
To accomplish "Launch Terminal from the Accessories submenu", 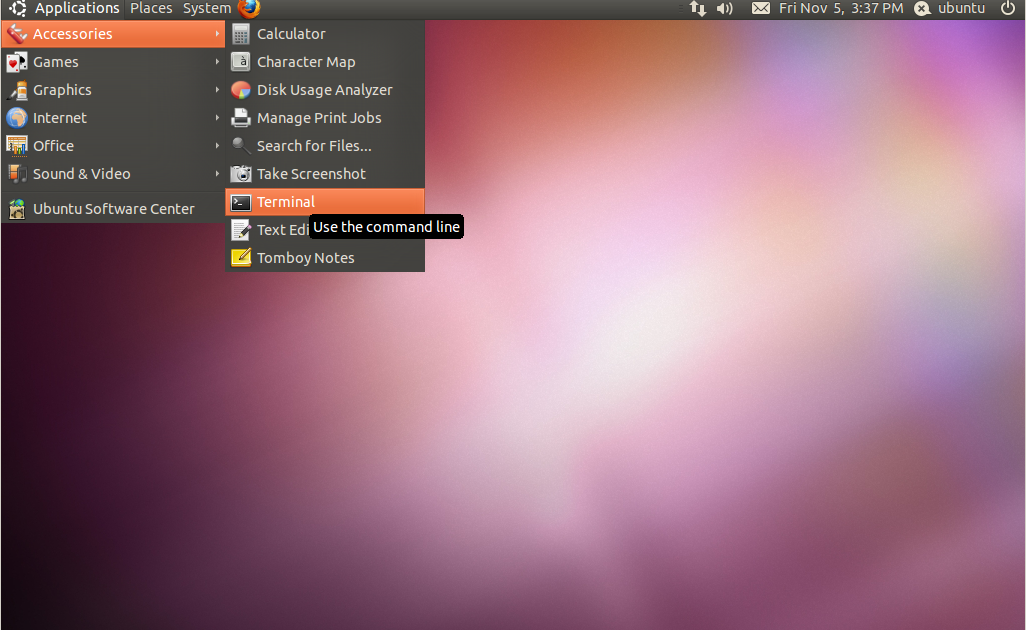I will 325,202.
